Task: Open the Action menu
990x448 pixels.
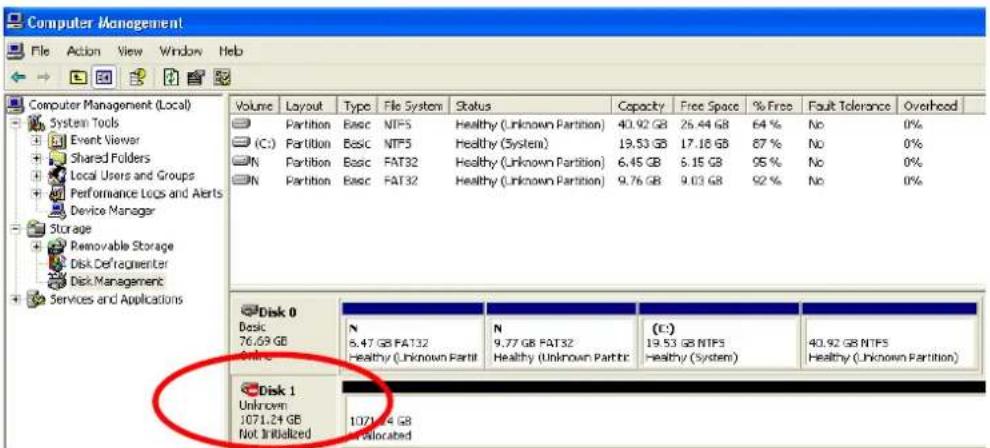Action: pos(83,51)
